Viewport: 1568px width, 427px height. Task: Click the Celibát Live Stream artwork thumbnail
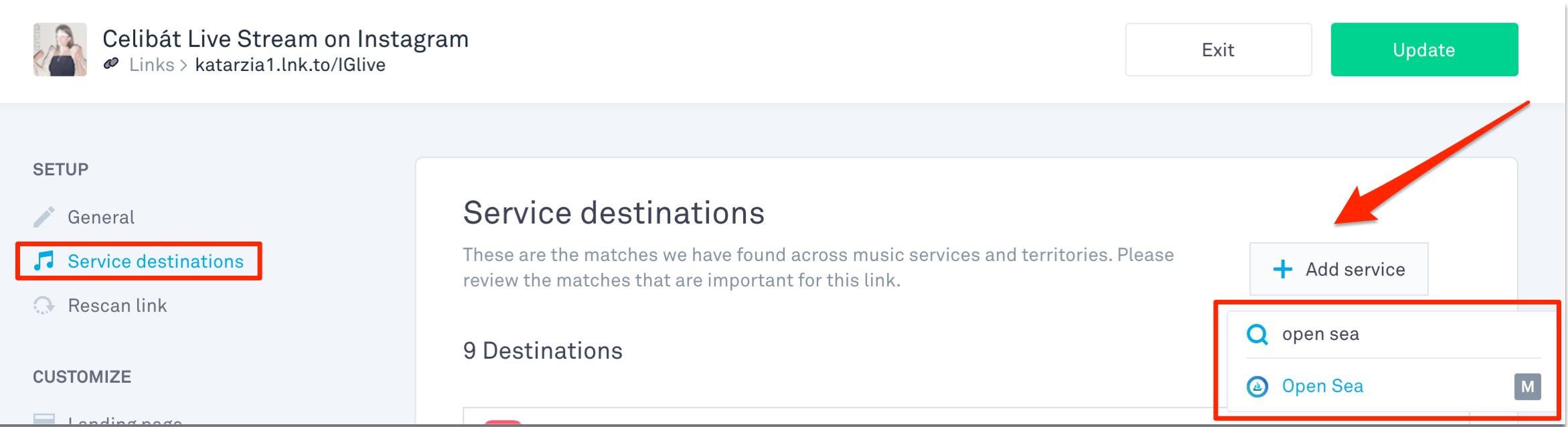60,50
